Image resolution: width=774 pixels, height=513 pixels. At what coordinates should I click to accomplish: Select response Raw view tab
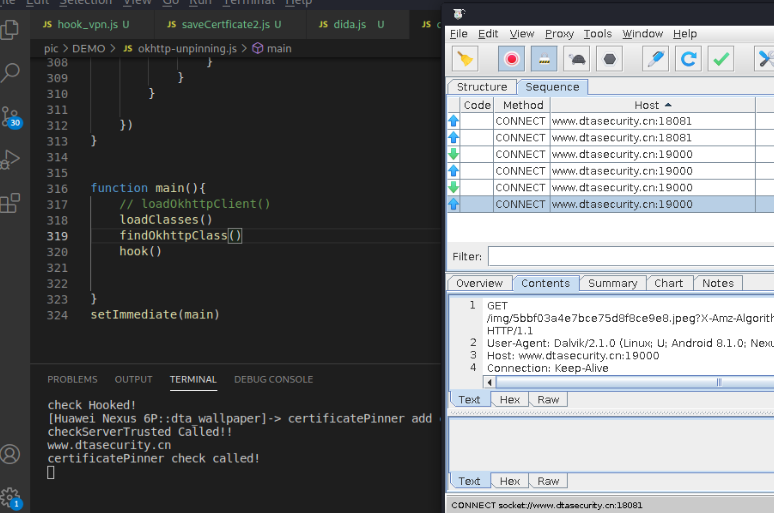[x=548, y=481]
